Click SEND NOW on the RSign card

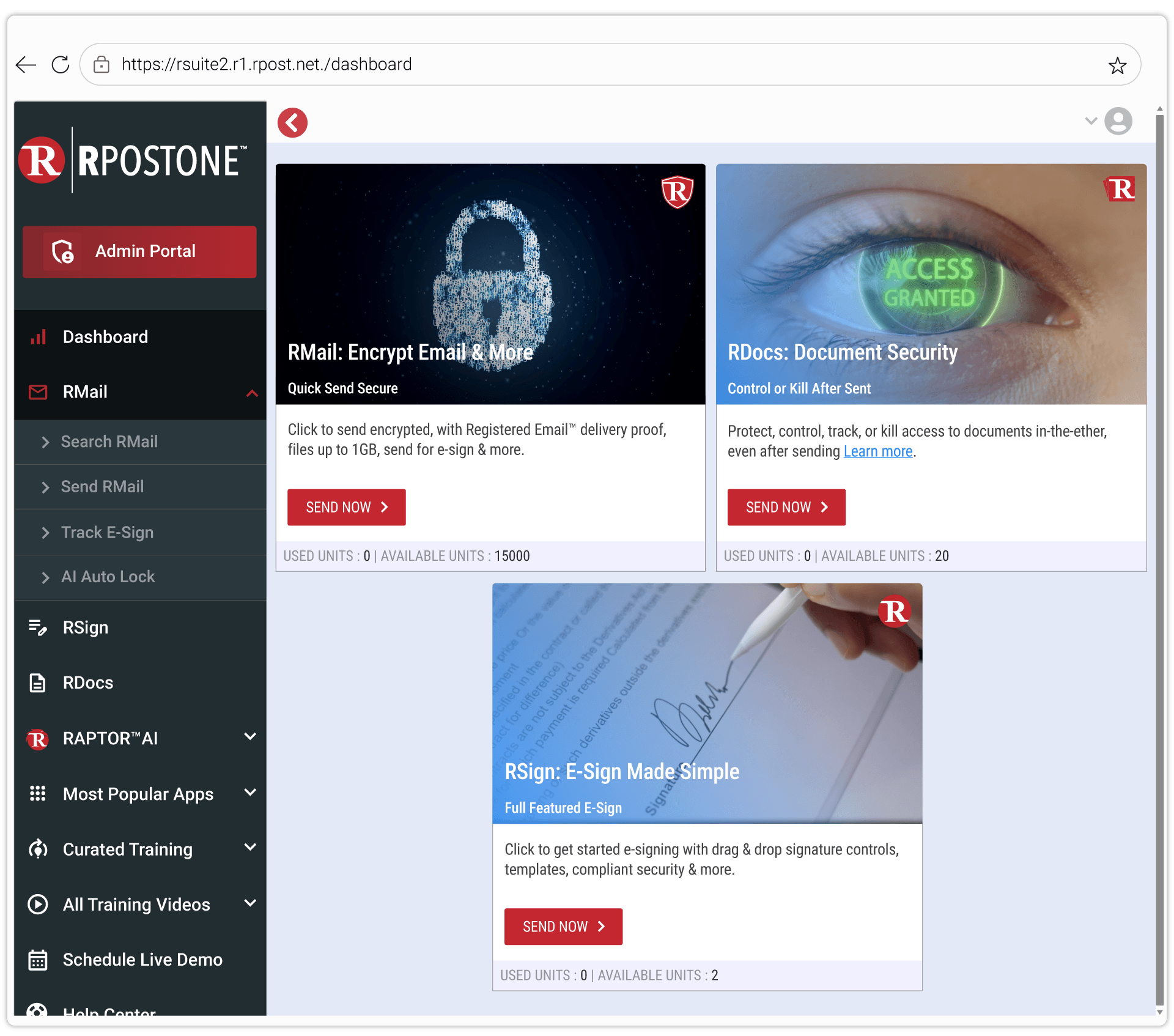click(563, 927)
